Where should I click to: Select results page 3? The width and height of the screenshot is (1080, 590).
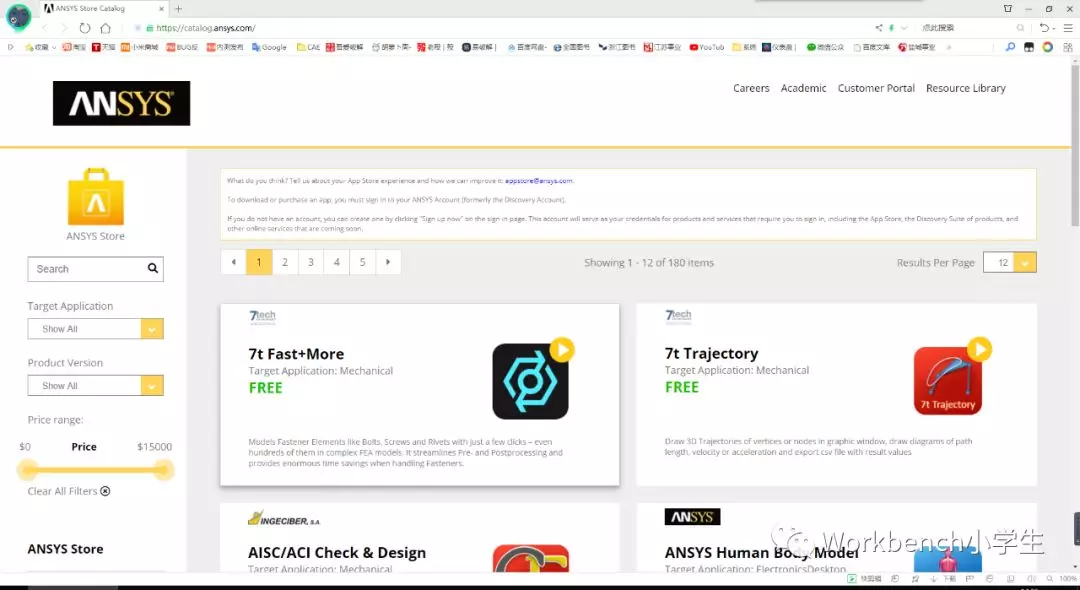click(311, 262)
